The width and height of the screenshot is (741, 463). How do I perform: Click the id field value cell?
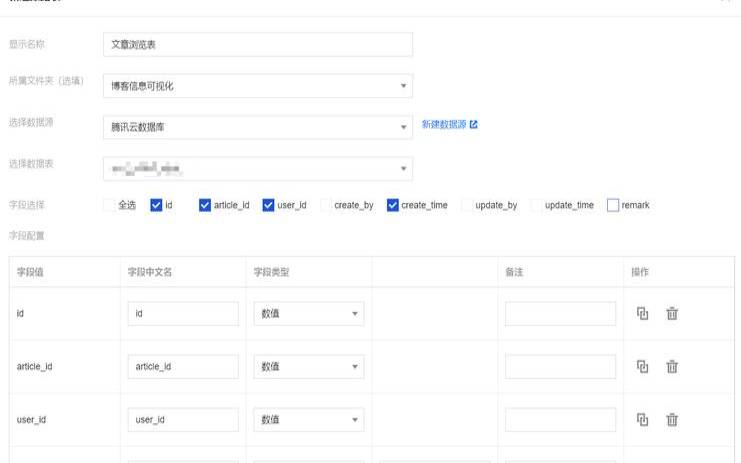point(20,314)
